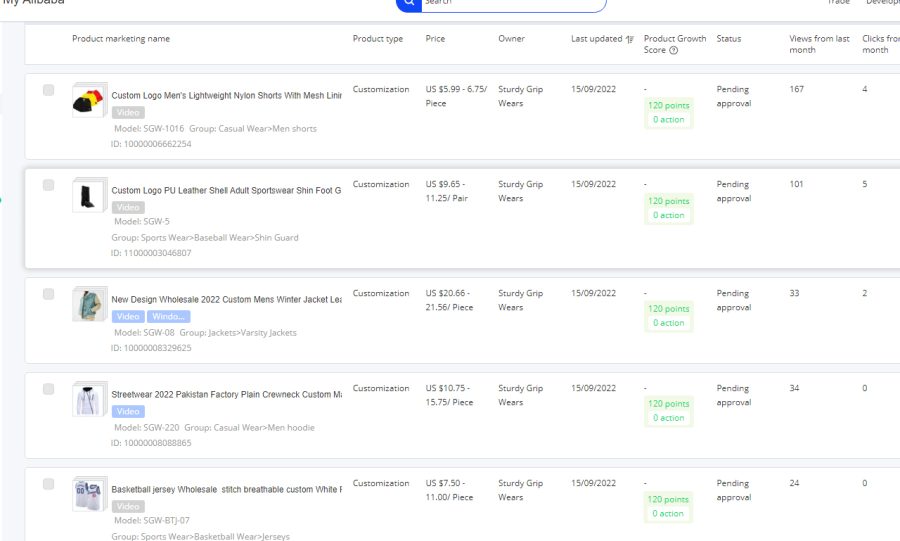
Task: Click Price column header
Action: click(435, 39)
